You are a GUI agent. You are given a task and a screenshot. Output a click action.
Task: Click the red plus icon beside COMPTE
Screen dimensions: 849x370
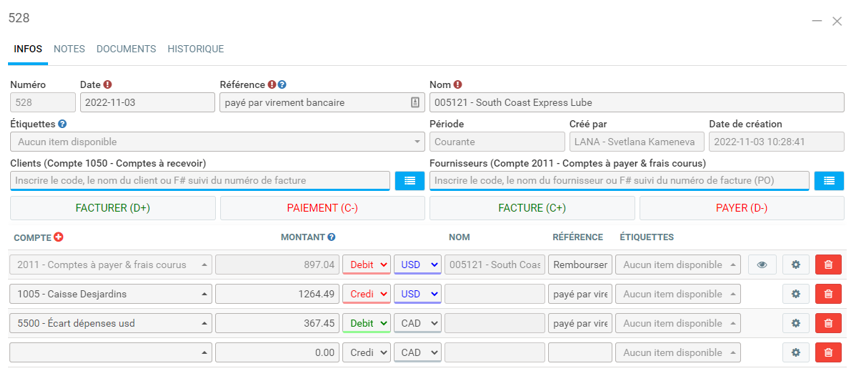[x=58, y=237]
